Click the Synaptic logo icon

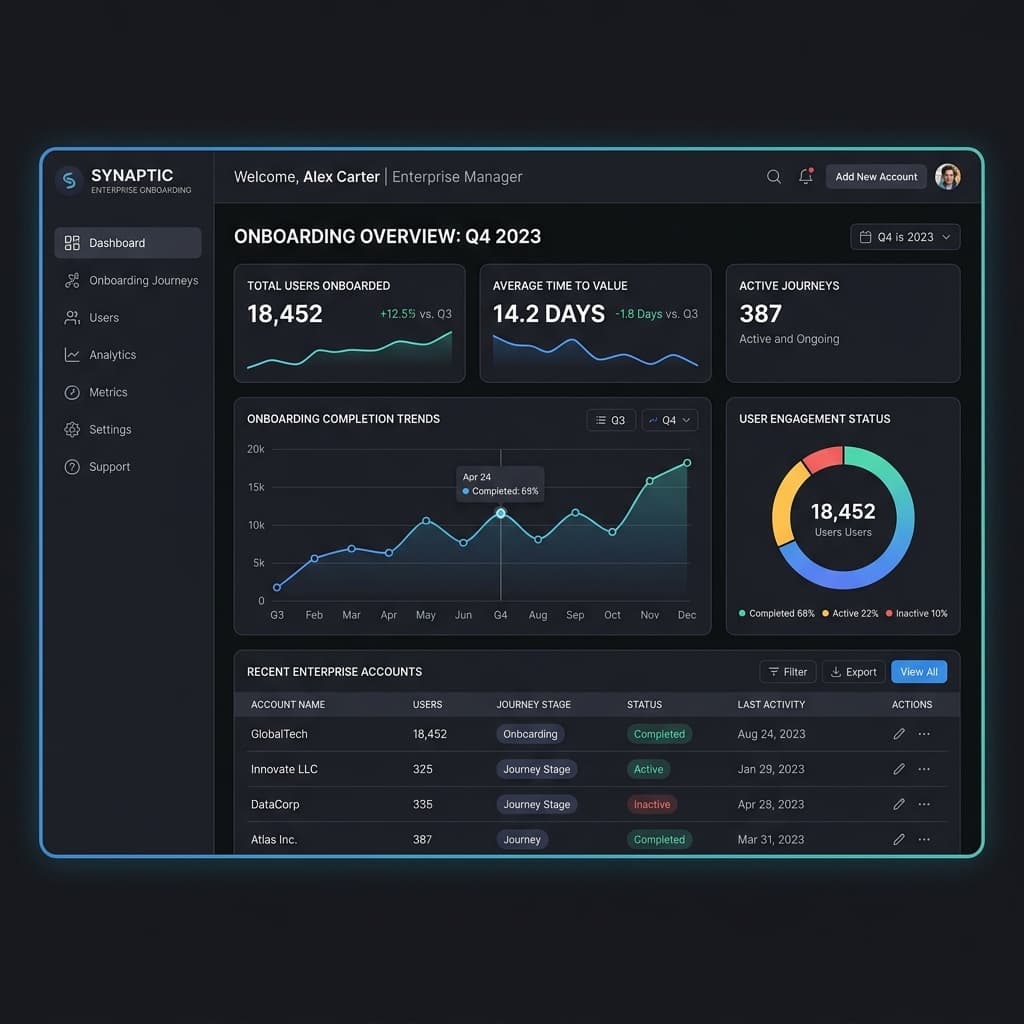click(x=69, y=180)
